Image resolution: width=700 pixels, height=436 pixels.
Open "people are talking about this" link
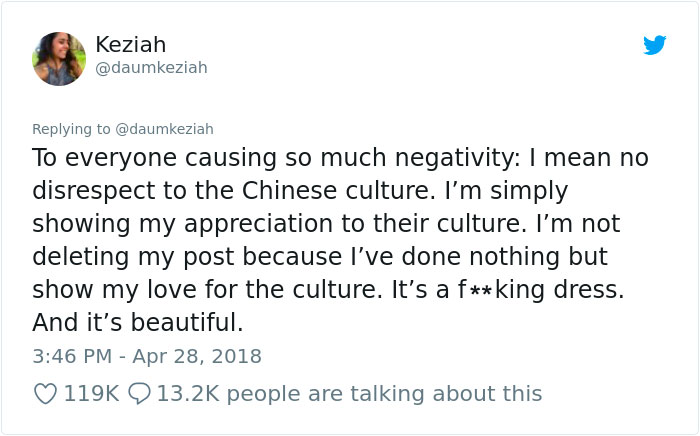click(x=382, y=394)
